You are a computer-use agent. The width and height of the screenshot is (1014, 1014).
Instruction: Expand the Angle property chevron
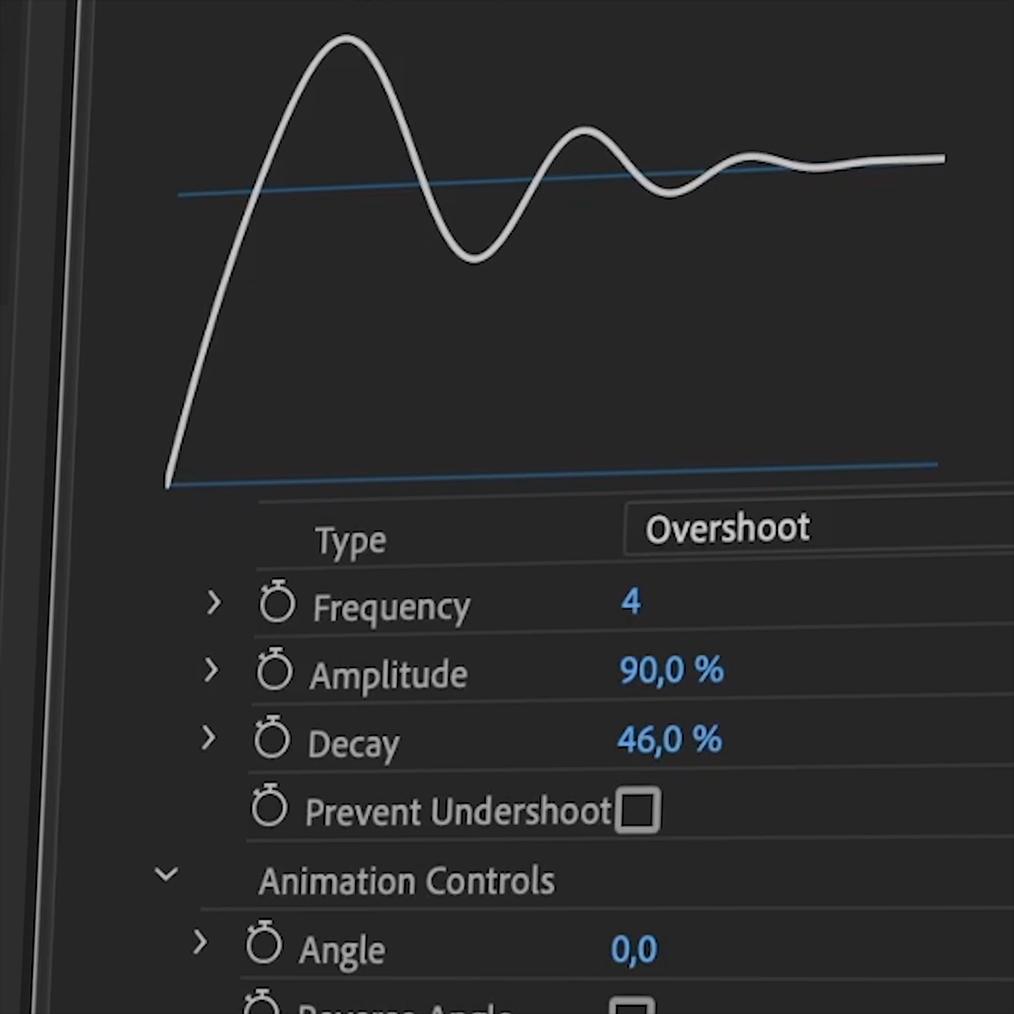(200, 942)
